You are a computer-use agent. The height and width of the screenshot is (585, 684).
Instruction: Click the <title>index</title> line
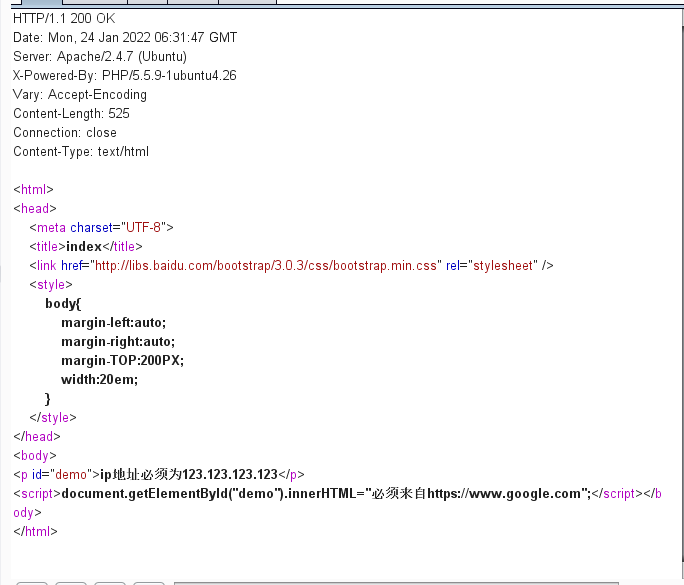click(86, 246)
